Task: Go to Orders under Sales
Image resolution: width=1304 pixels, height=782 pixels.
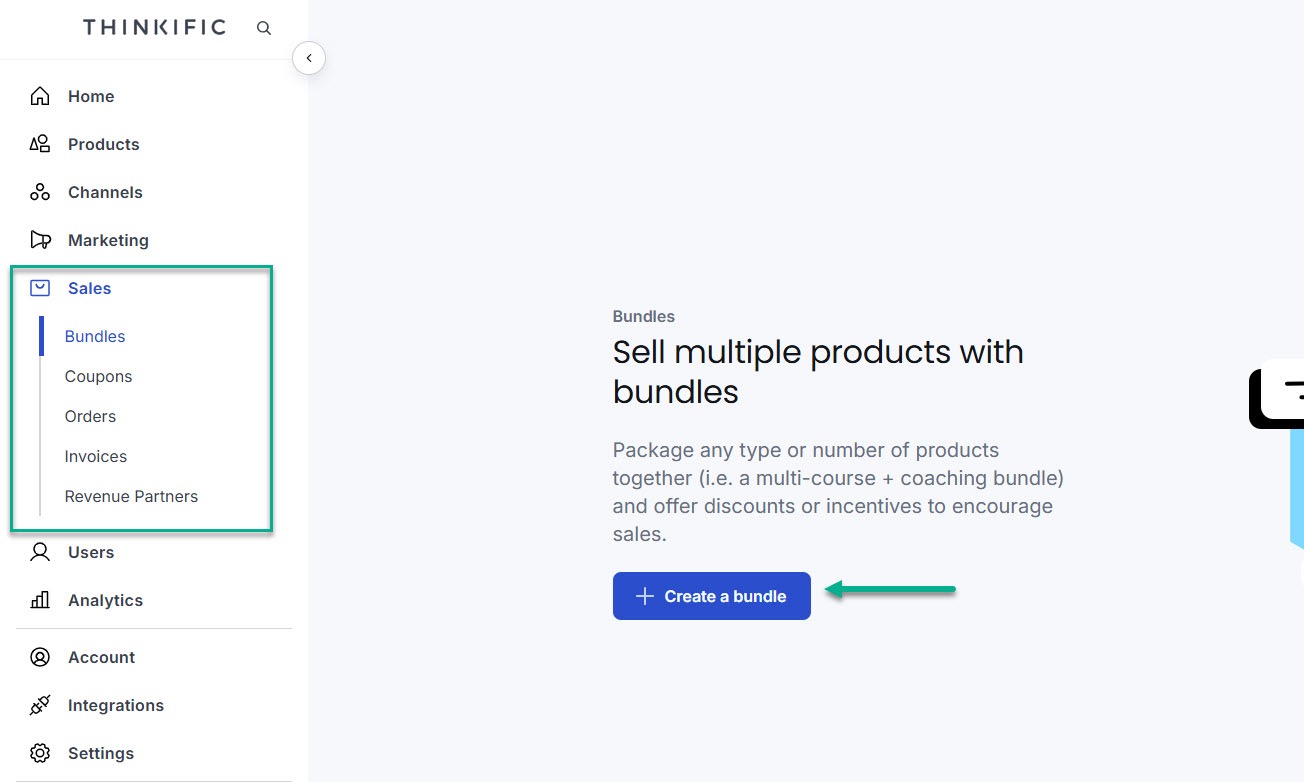Action: point(90,416)
